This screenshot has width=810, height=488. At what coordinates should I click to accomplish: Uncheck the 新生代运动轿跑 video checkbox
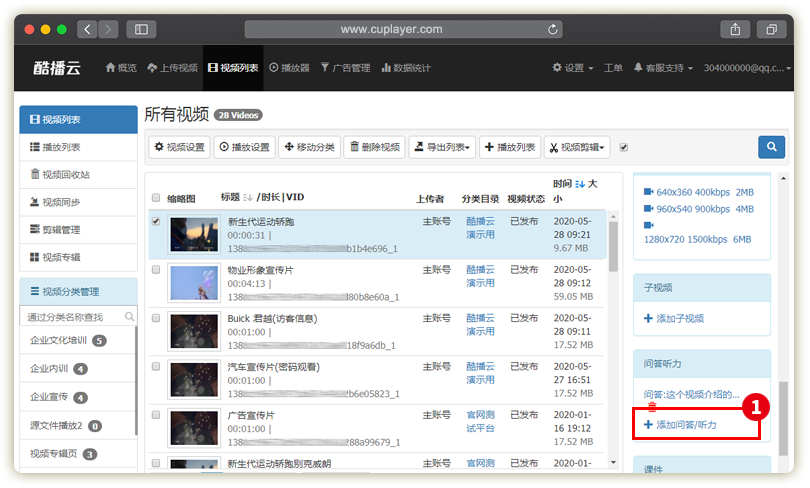coord(155,221)
